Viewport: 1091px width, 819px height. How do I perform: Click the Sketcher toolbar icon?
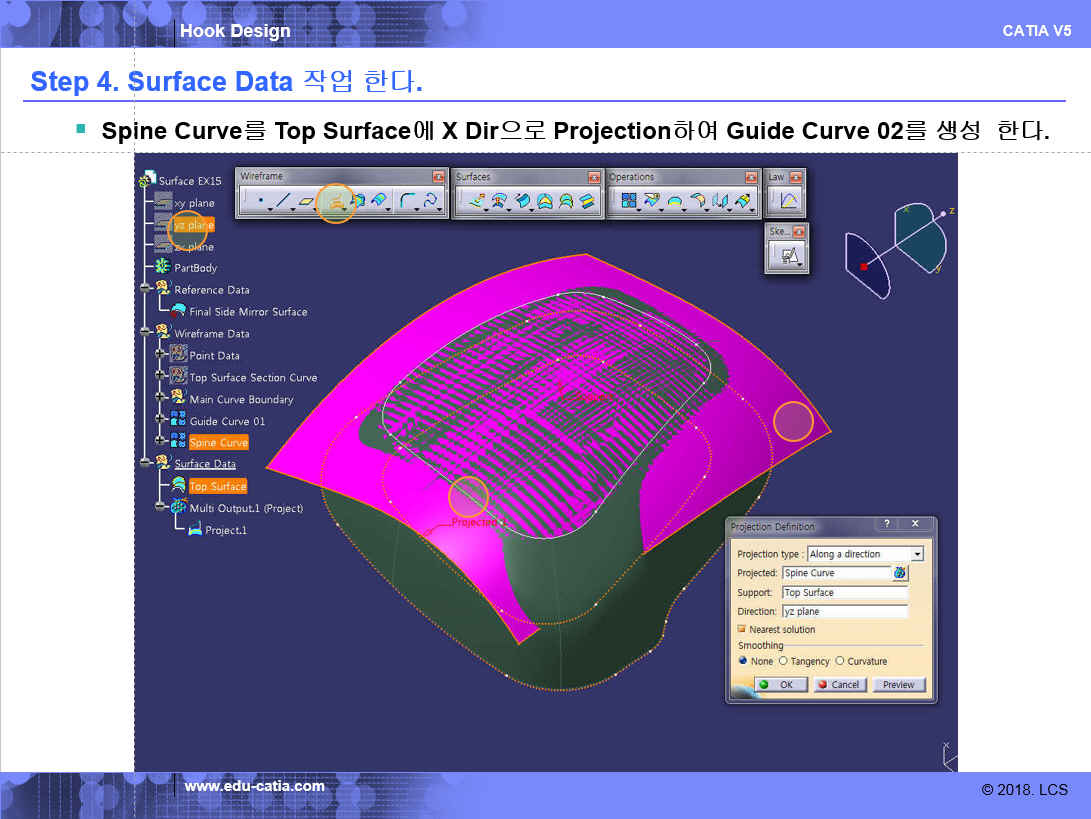click(788, 257)
